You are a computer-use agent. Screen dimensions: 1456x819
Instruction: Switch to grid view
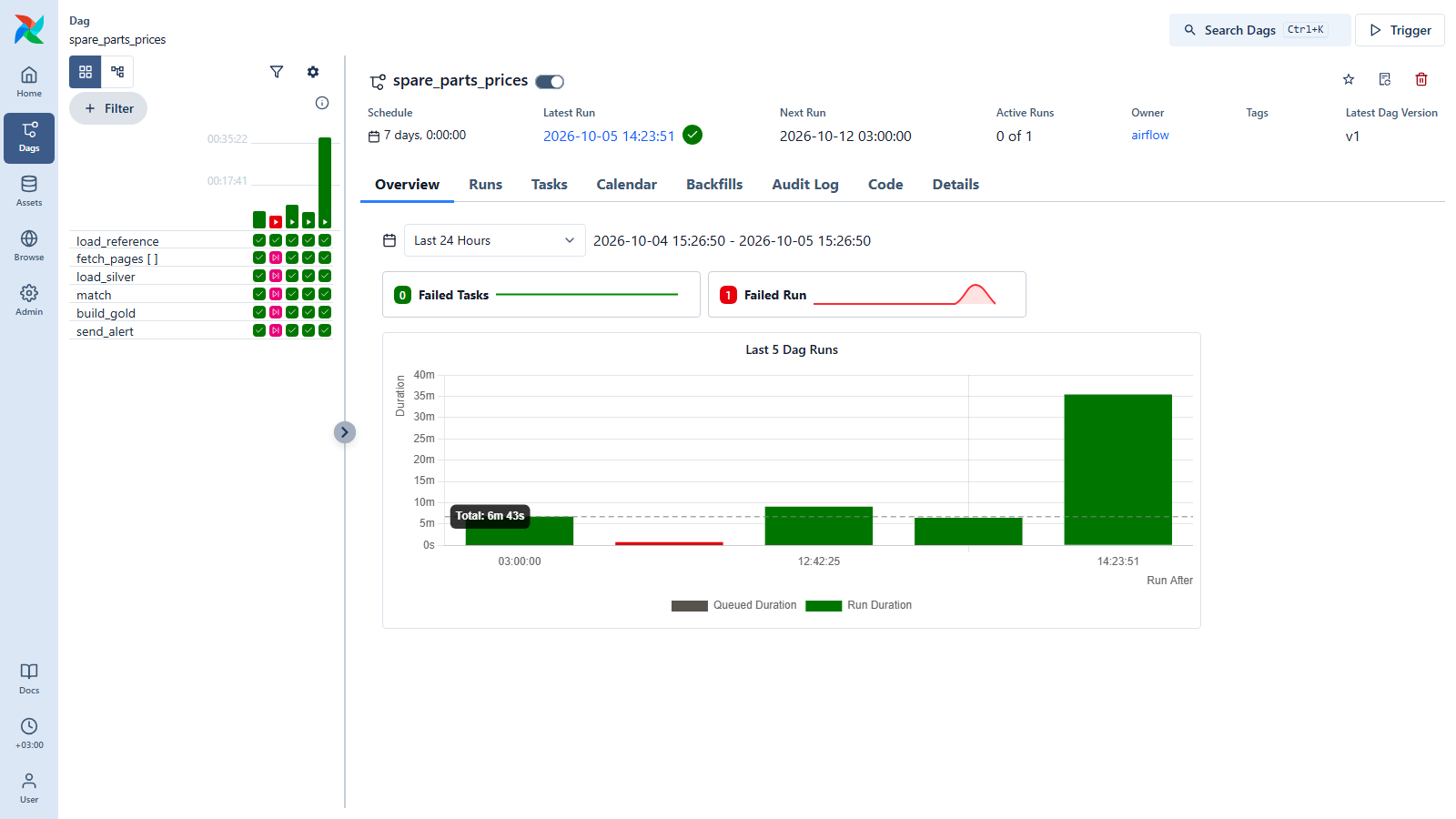[86, 72]
